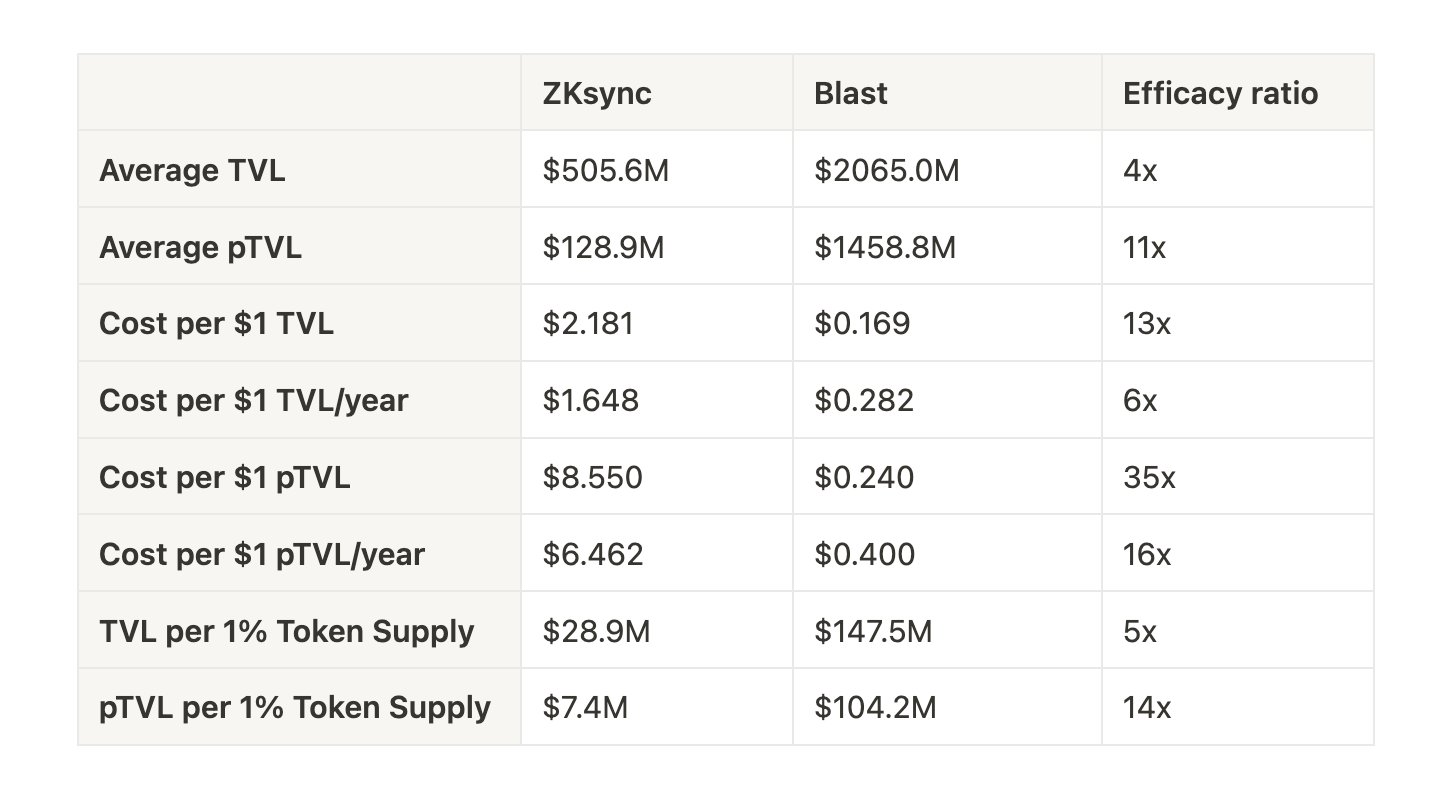Click the $1458.8M Blast pTVL value

(884, 247)
